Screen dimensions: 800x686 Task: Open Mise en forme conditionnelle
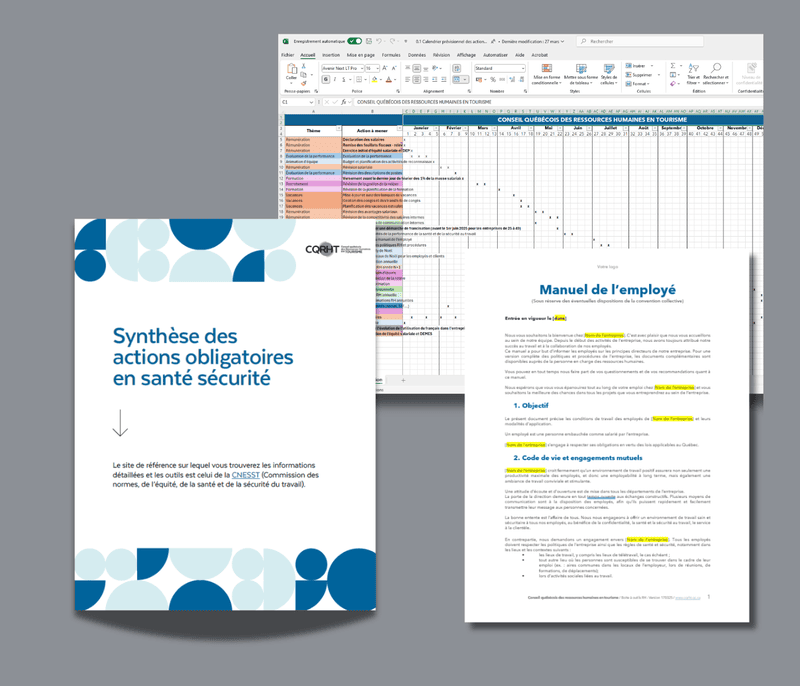(x=545, y=70)
